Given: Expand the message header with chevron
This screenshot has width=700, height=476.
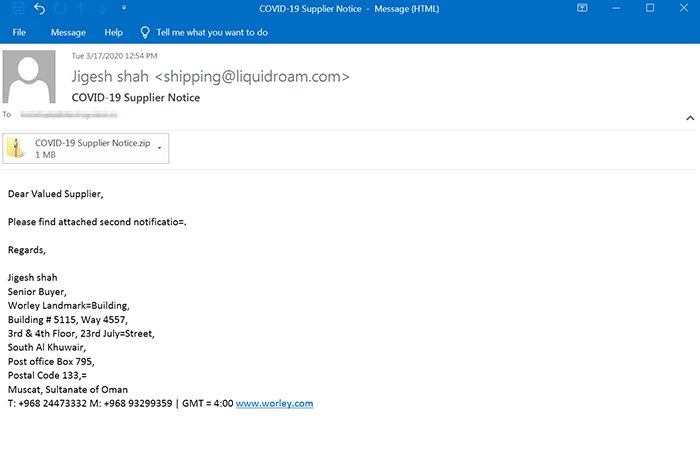Looking at the screenshot, I should tap(688, 117).
